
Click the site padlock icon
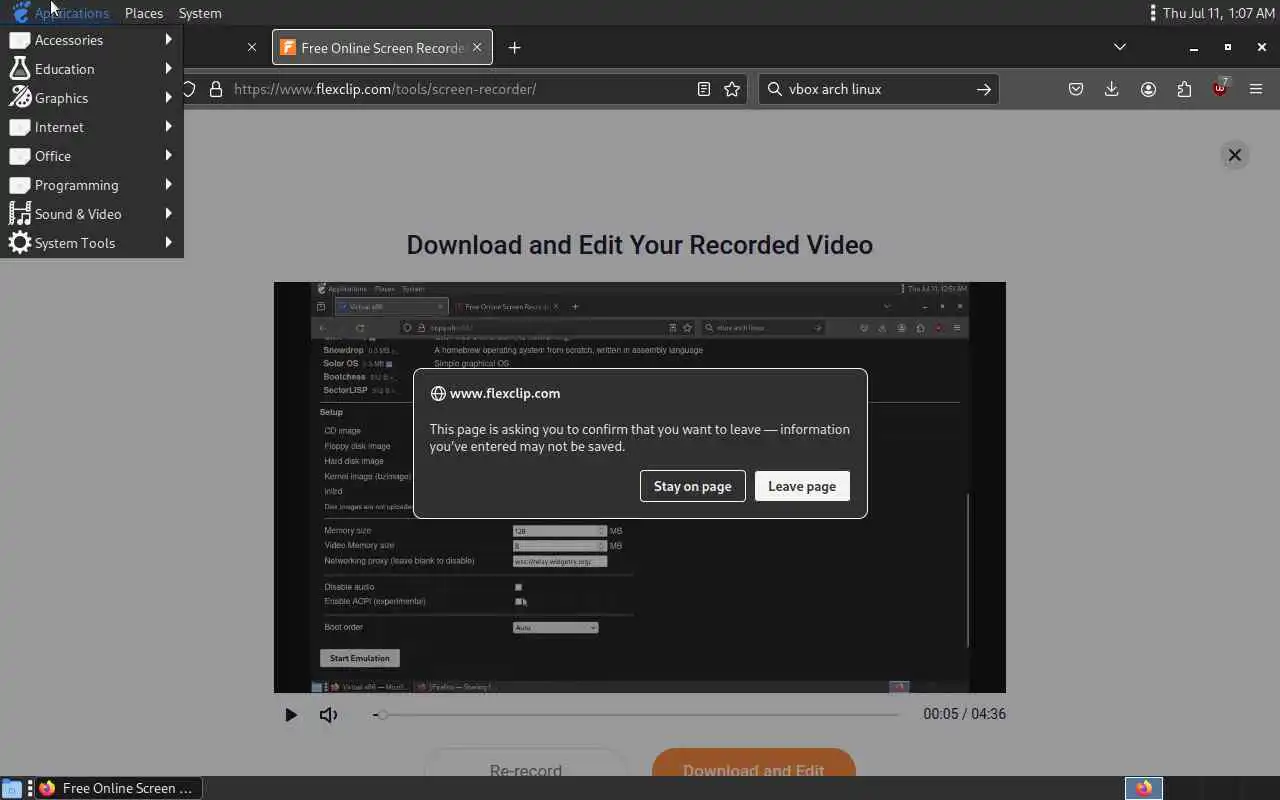coord(216,89)
